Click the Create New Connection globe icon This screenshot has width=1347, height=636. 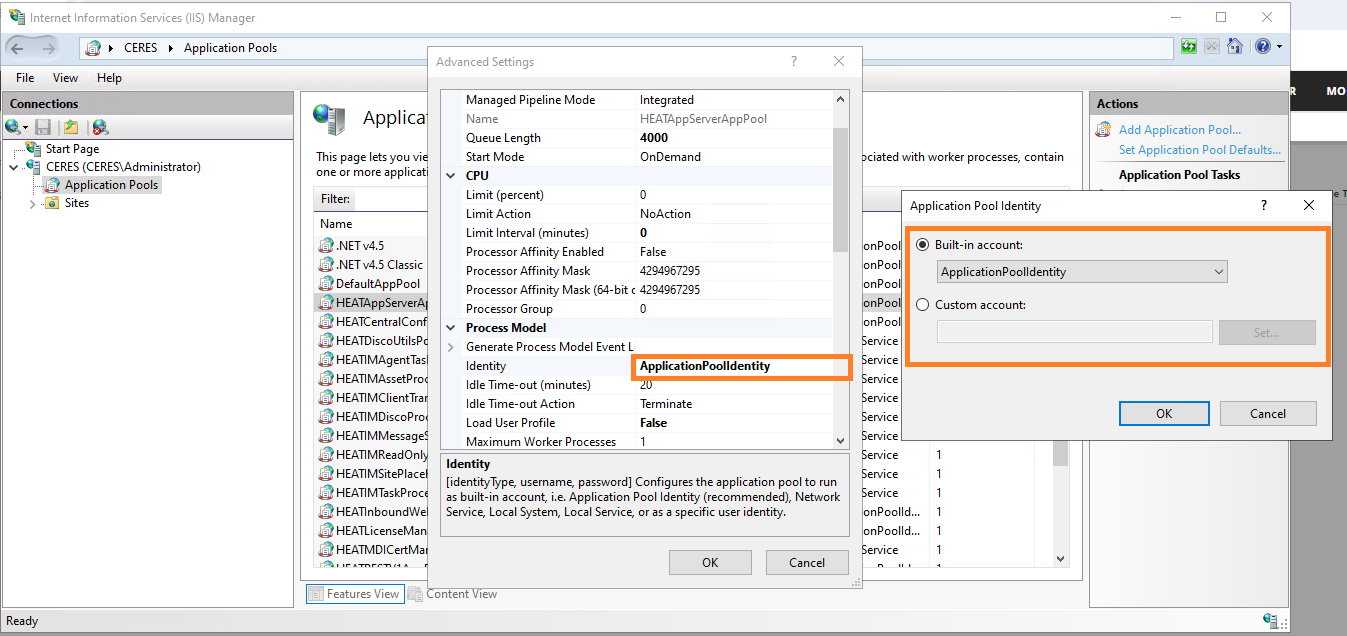[x=11, y=127]
